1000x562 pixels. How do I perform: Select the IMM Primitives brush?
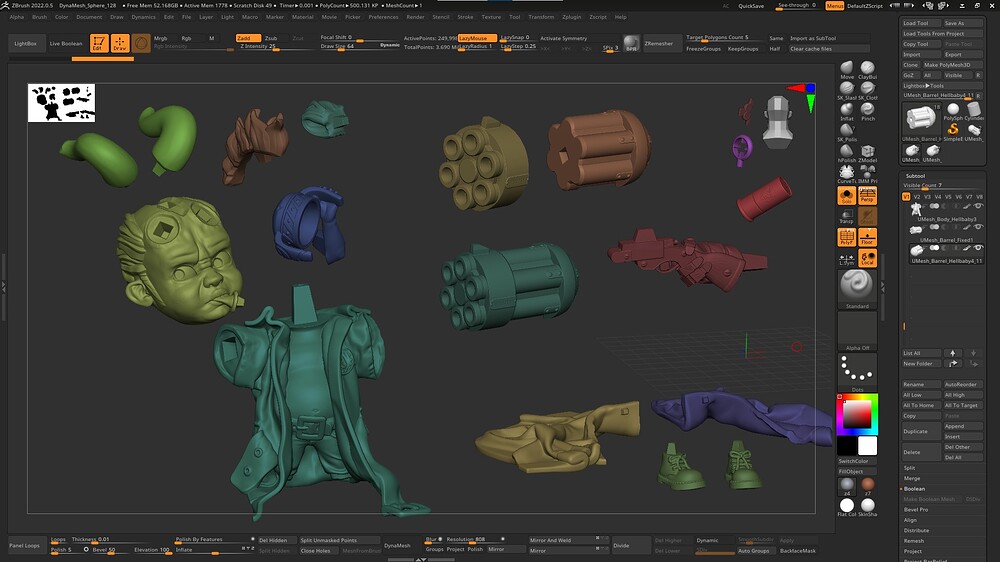(x=867, y=174)
